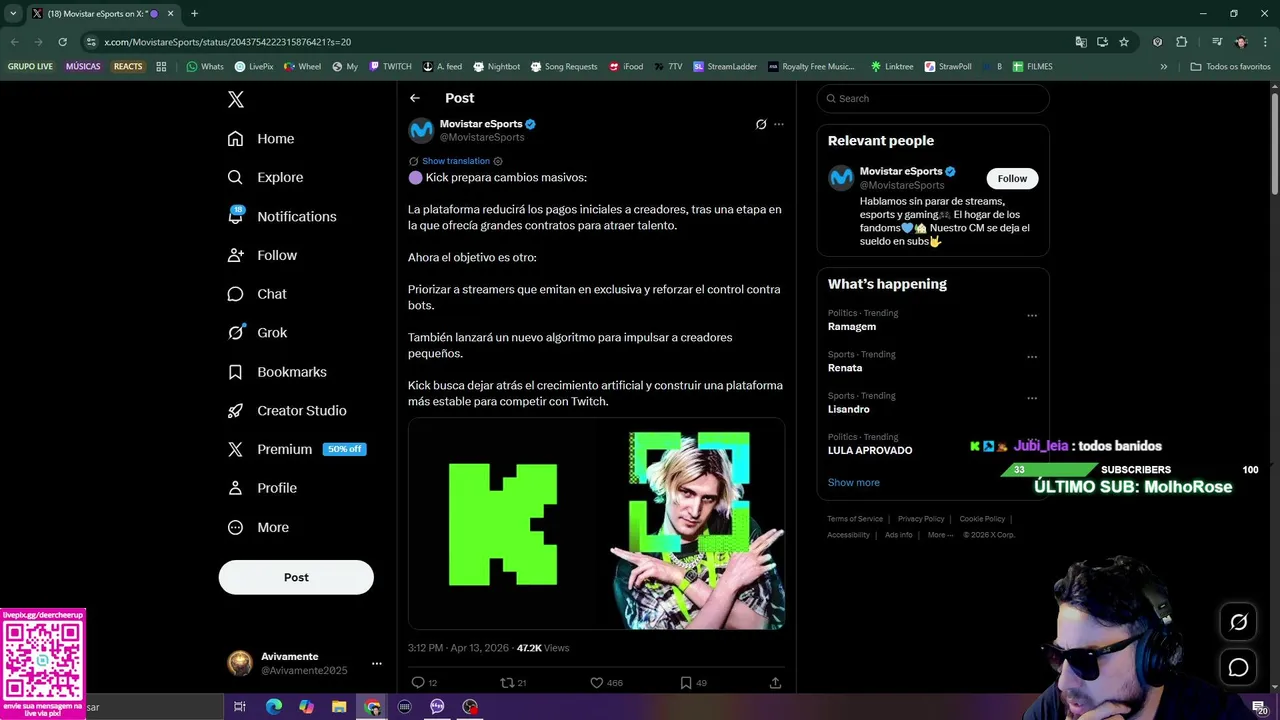
Task: Click the Post button in the sidebar
Action: (296, 577)
